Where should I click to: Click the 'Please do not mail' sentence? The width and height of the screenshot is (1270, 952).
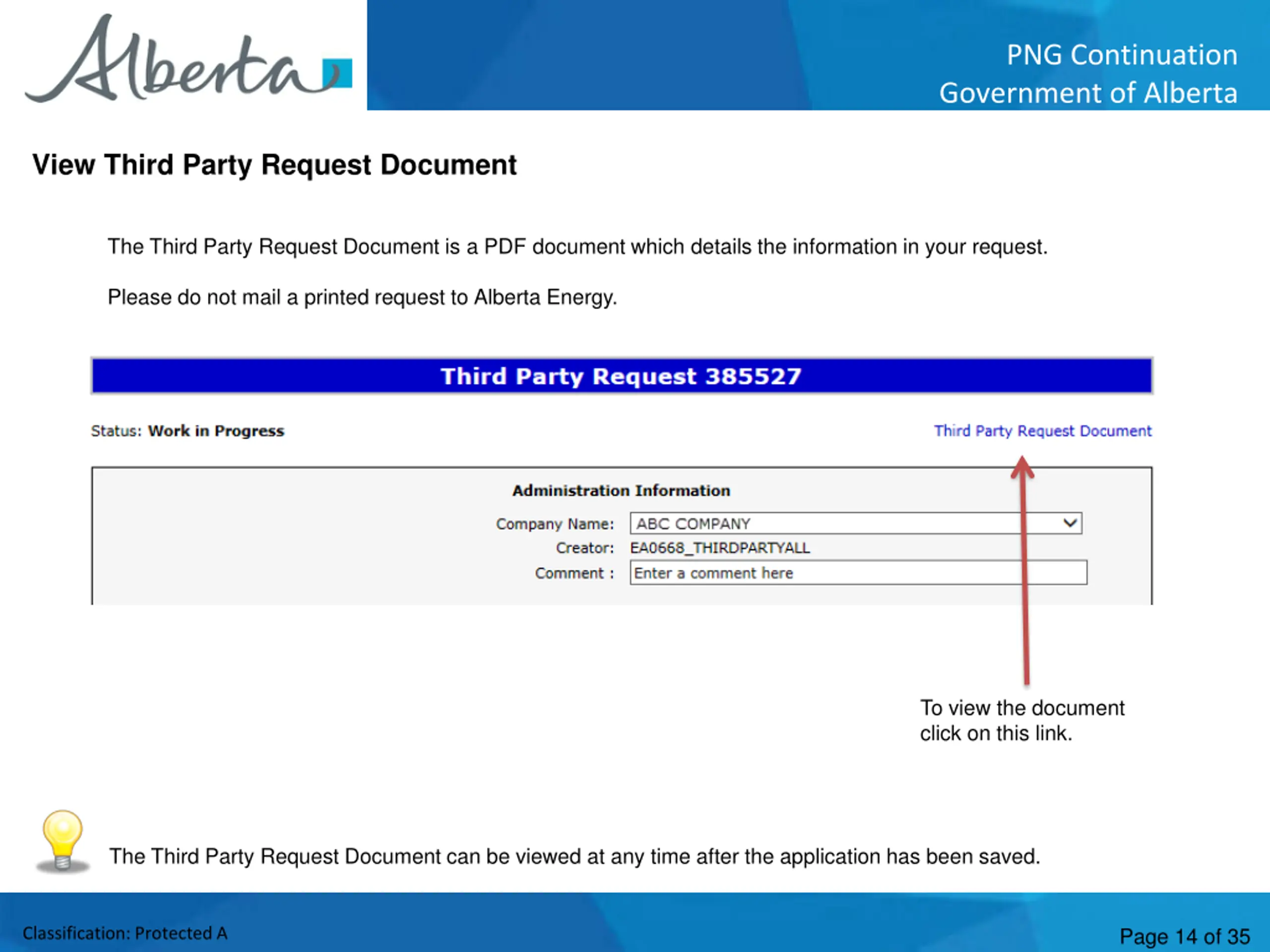(362, 297)
